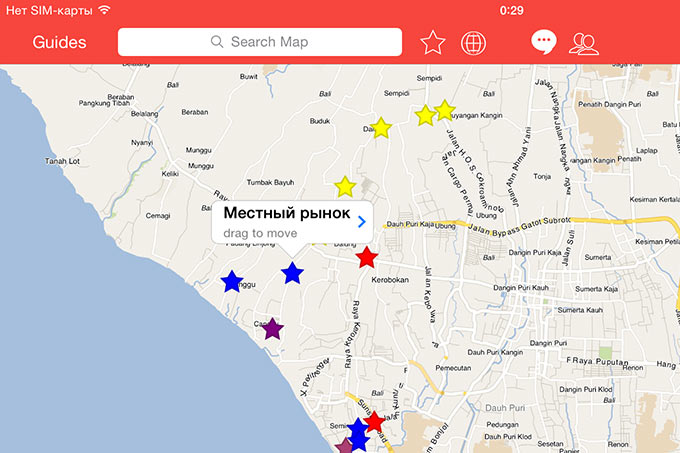Viewport: 680px width, 453px height.
Task: Select the yellow star near Tumbak Bayuh
Action: point(345,187)
